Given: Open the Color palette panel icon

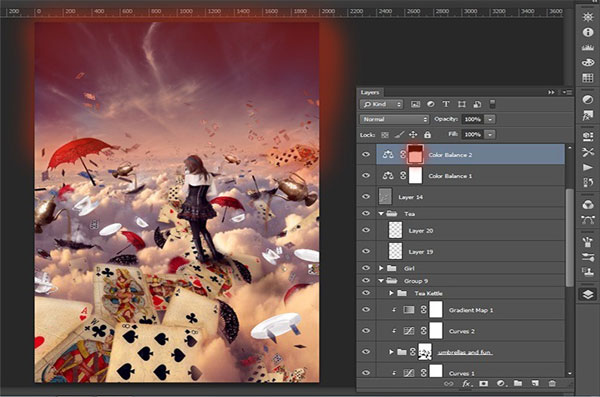Looking at the screenshot, I should tap(588, 62).
